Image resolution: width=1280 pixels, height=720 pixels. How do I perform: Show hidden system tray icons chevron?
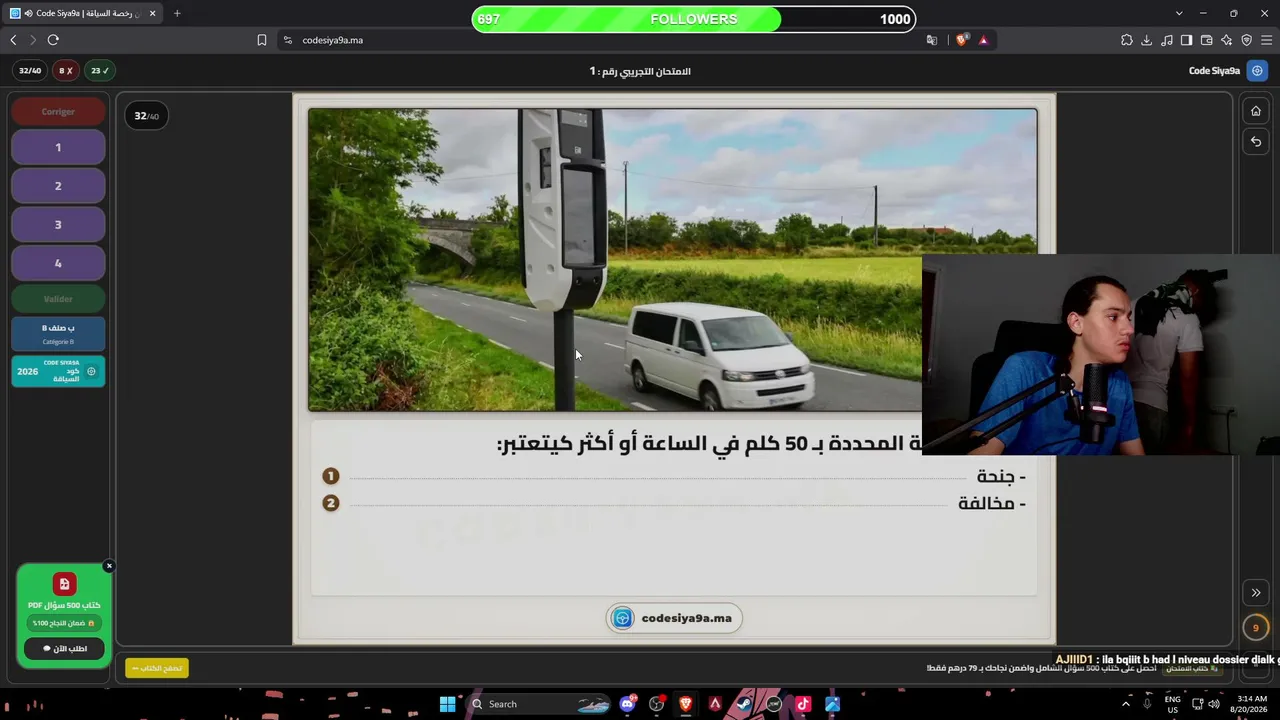(1125, 704)
